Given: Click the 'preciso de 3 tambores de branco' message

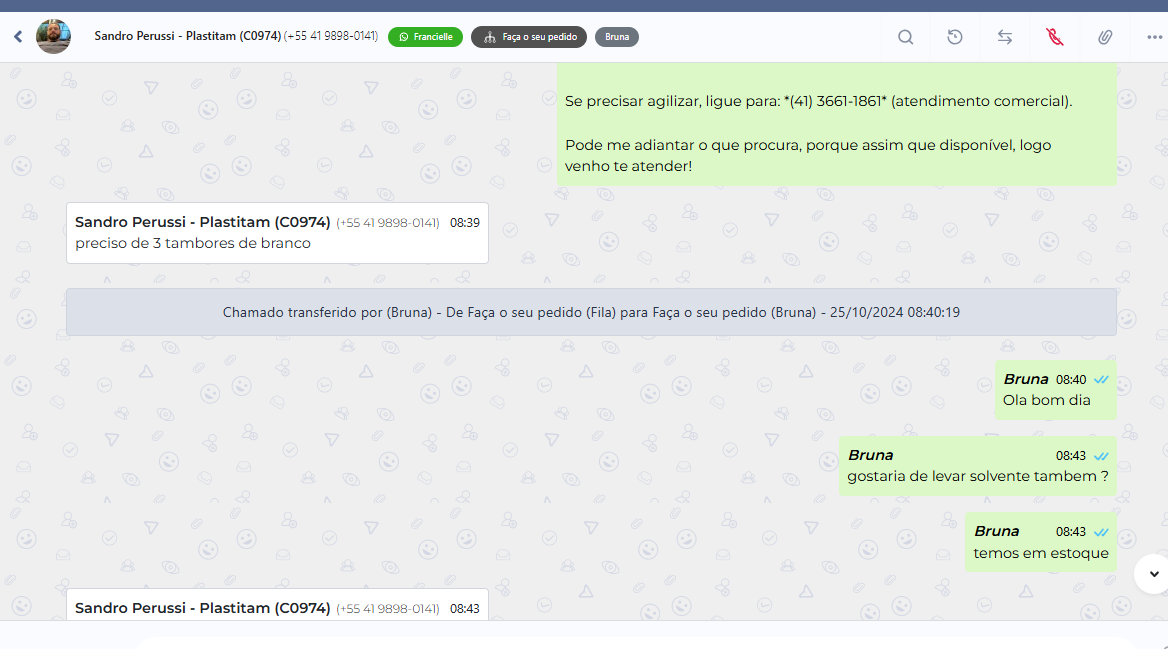Looking at the screenshot, I should (x=193, y=243).
